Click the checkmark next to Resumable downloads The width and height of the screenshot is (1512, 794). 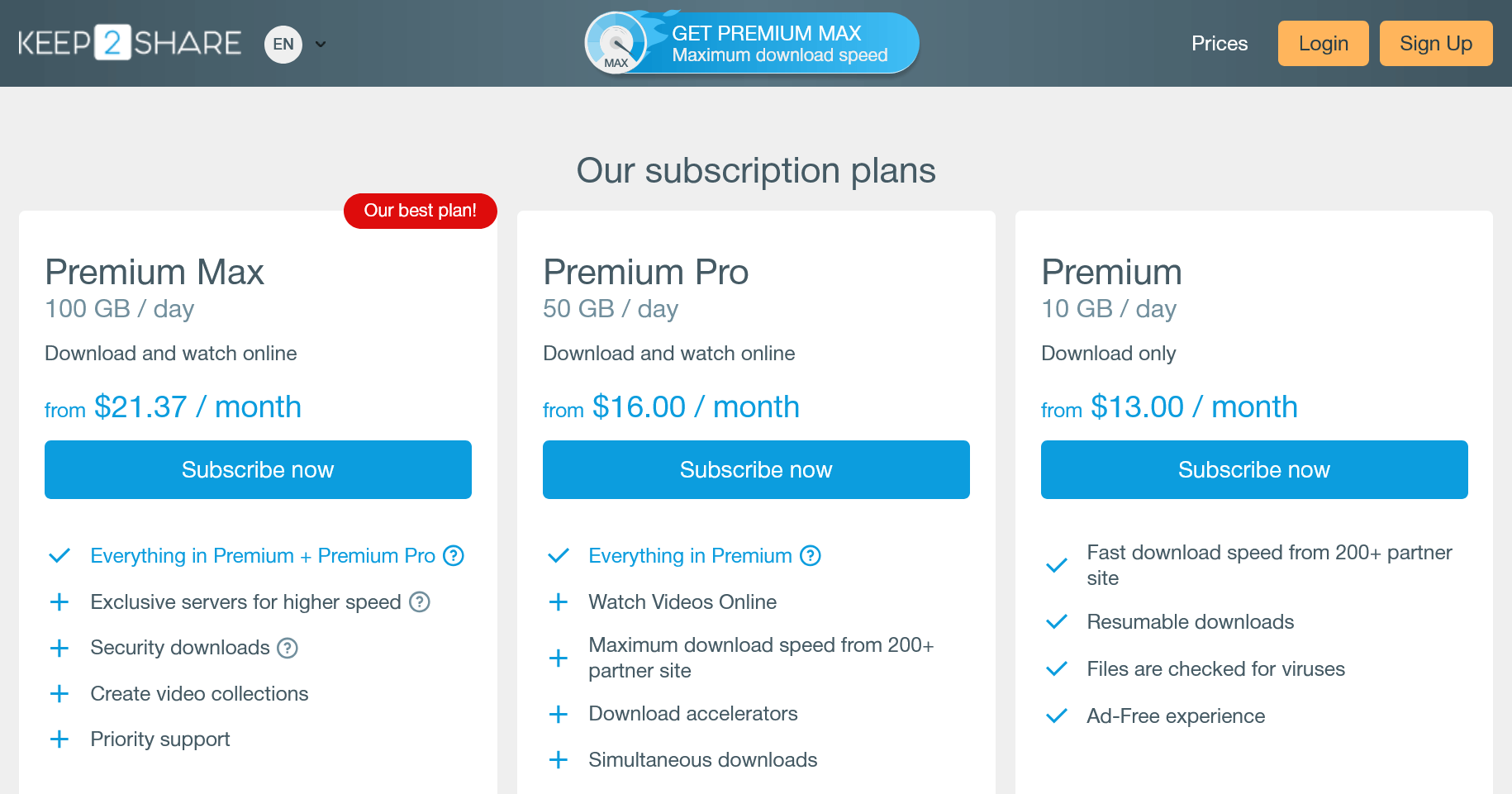click(x=1056, y=621)
